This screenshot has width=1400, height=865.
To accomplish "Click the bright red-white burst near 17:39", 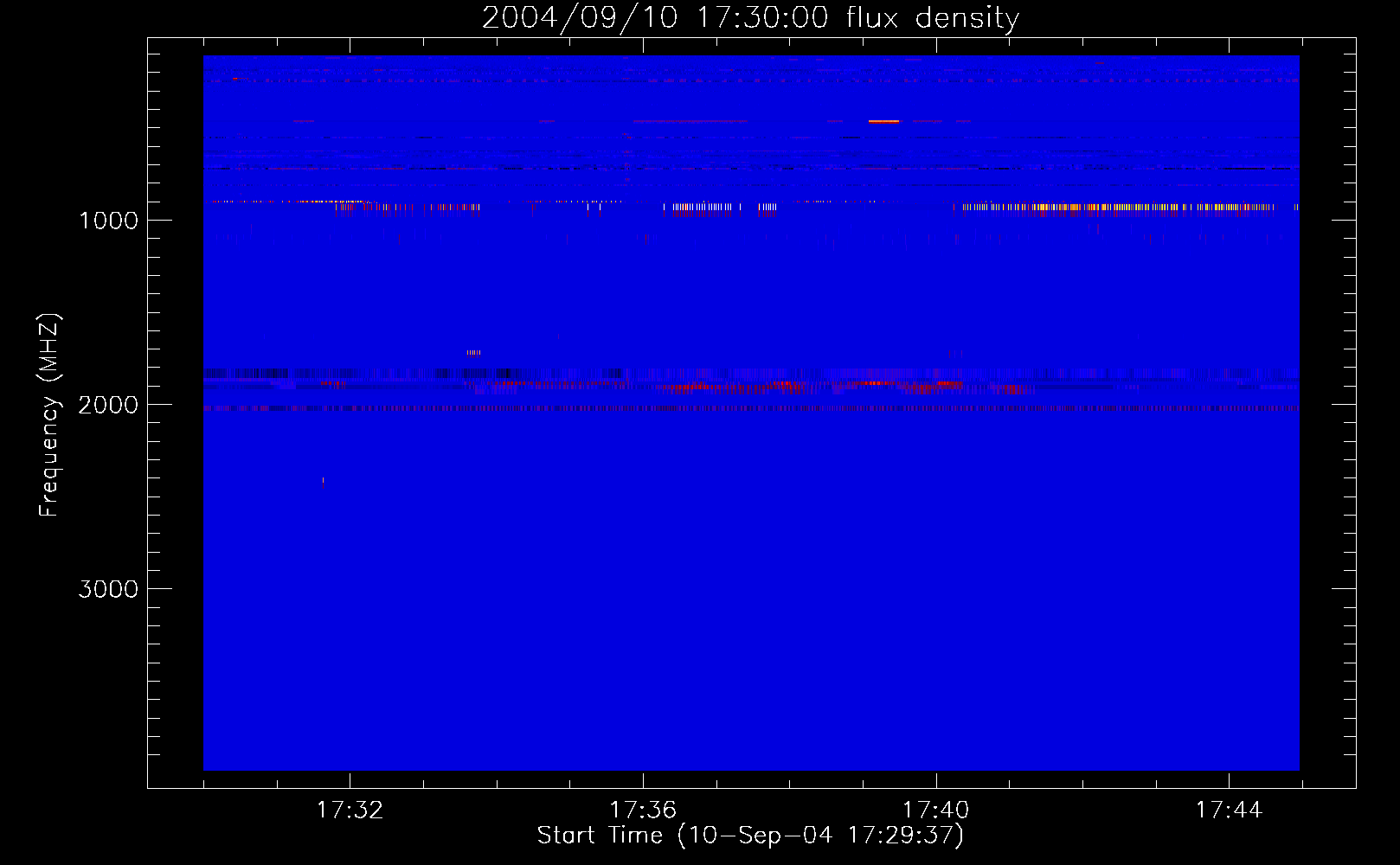I will point(883,121).
